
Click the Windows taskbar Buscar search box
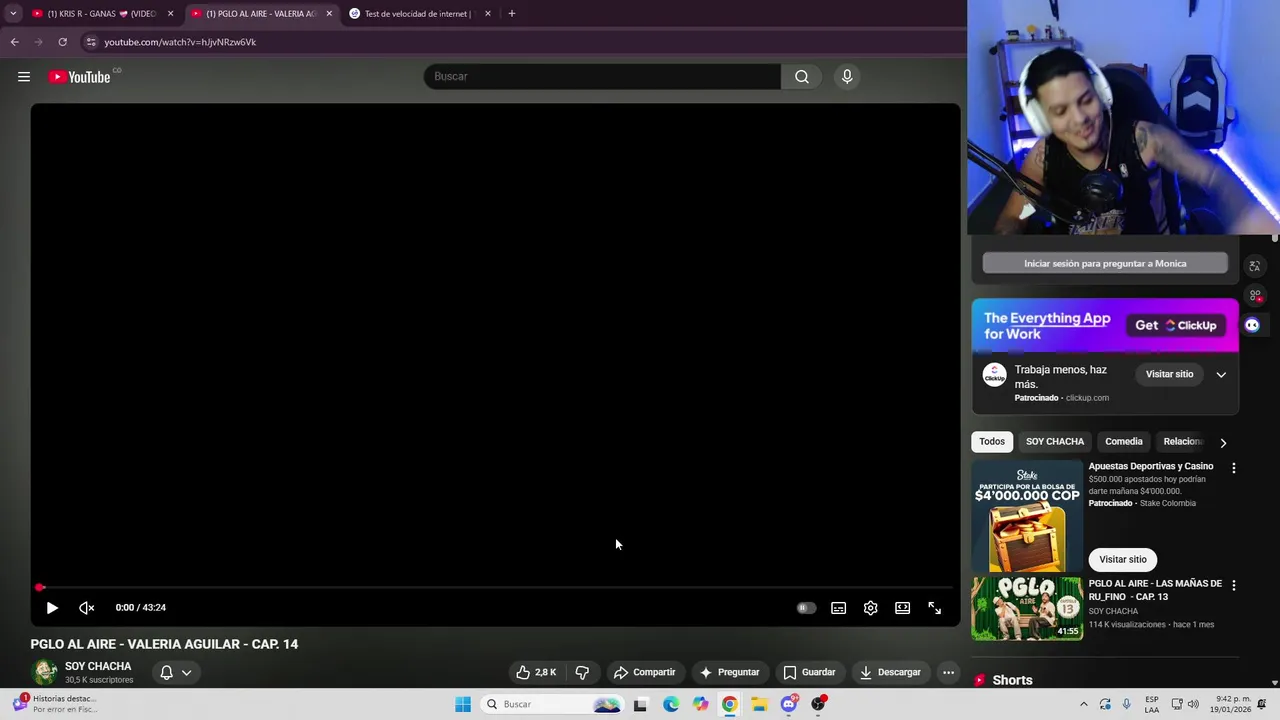click(x=552, y=704)
